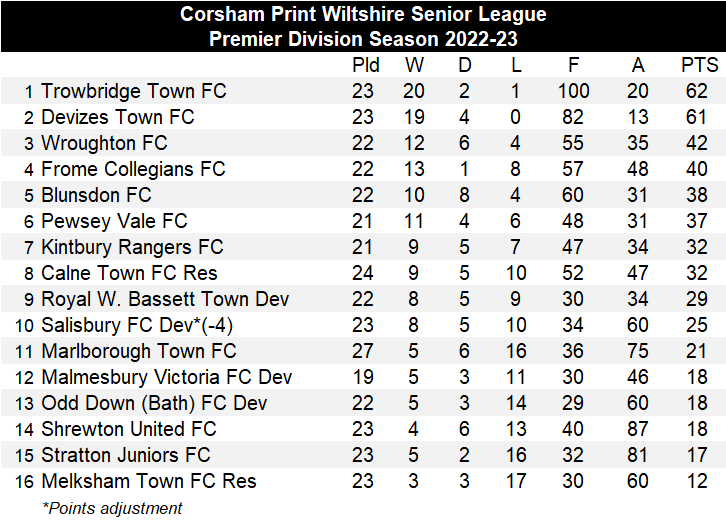Click on Blunsdon FC team name
726x520 pixels.
(96, 195)
